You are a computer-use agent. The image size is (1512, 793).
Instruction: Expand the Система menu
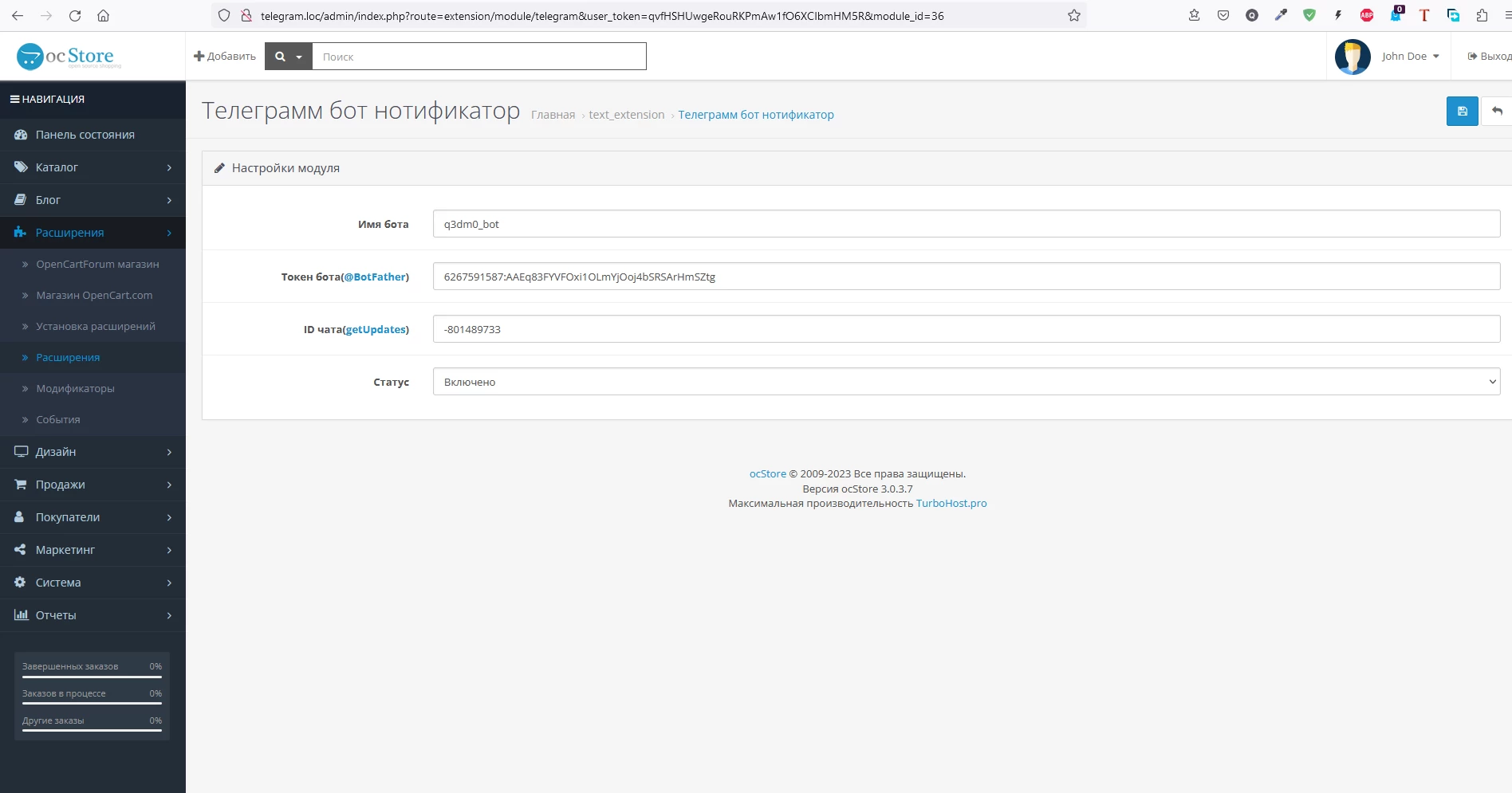click(x=93, y=583)
